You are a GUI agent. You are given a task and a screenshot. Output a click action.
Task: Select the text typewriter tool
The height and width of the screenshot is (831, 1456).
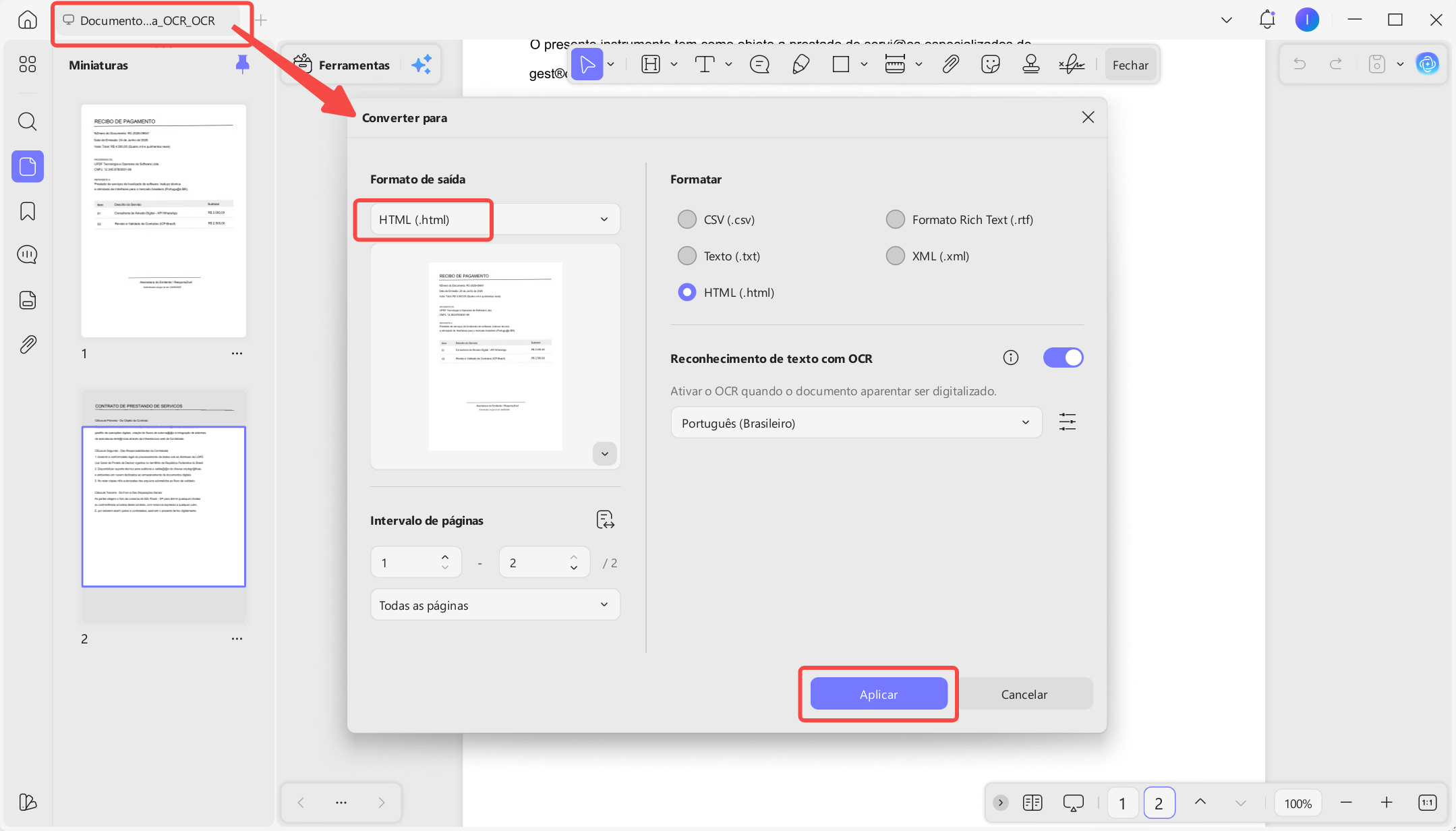(x=705, y=65)
